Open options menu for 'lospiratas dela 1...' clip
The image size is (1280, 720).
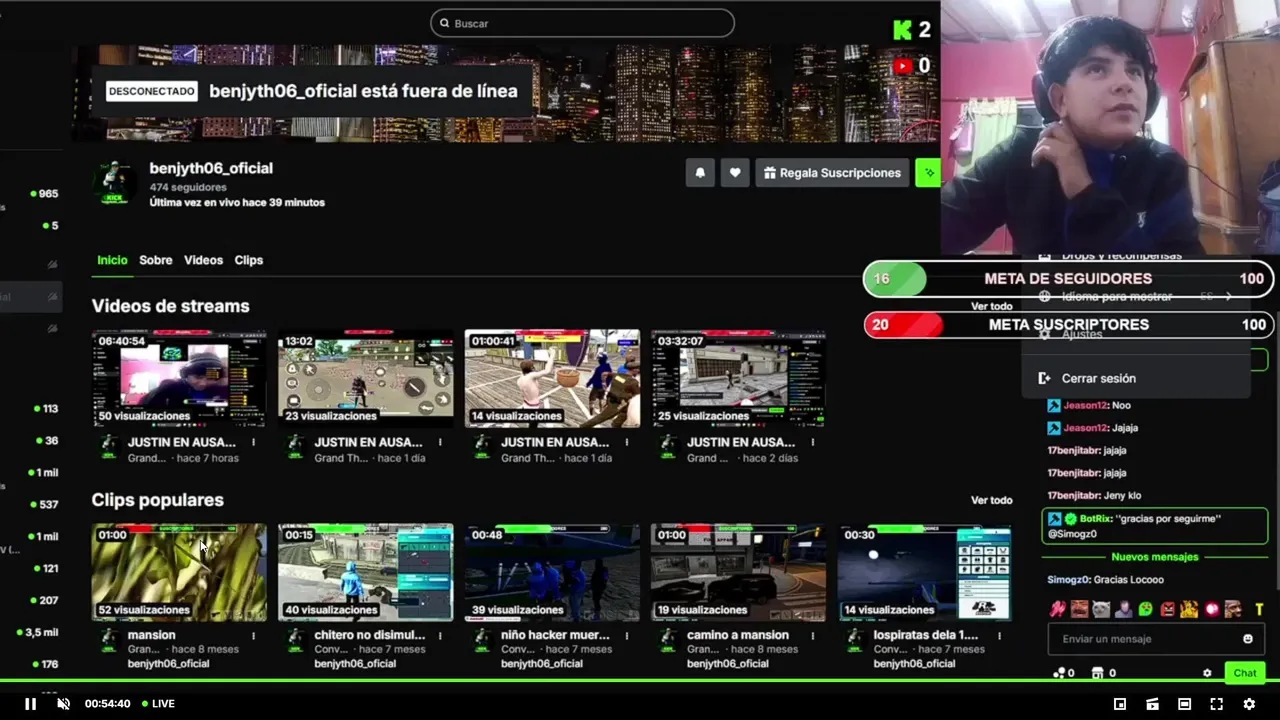[x=999, y=635]
